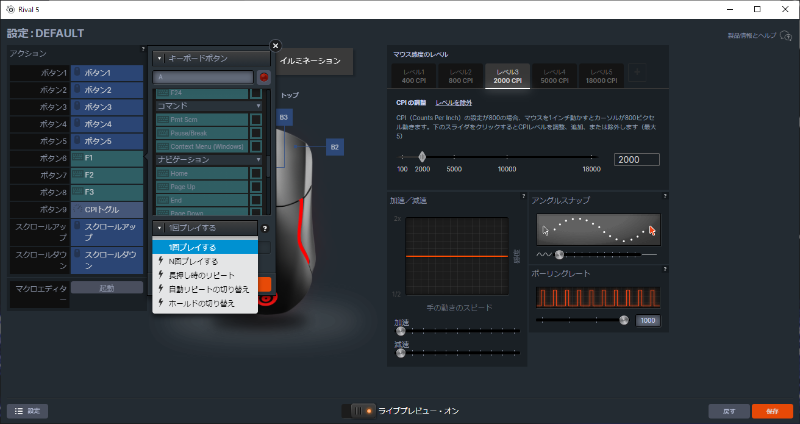Image resolution: width=800 pixels, height=424 pixels.
Task: Open the イルミネーション tab
Action: (x=314, y=61)
